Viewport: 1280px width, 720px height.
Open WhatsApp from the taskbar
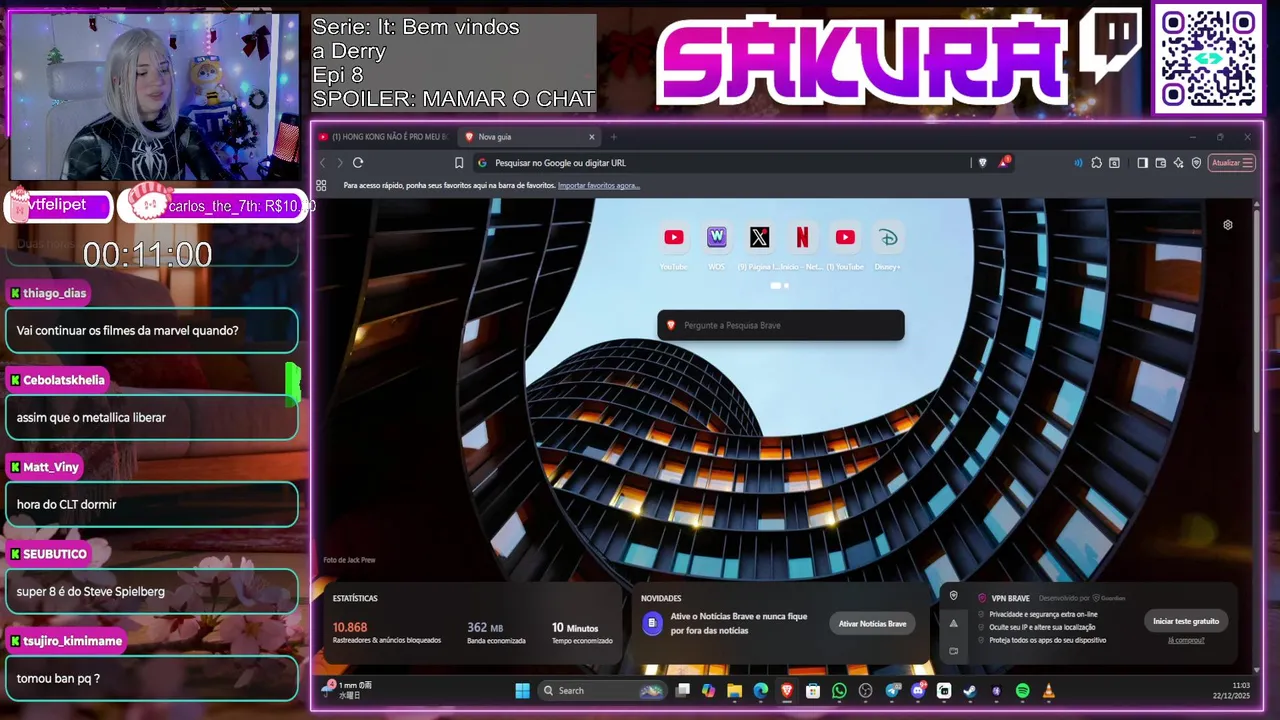839,691
